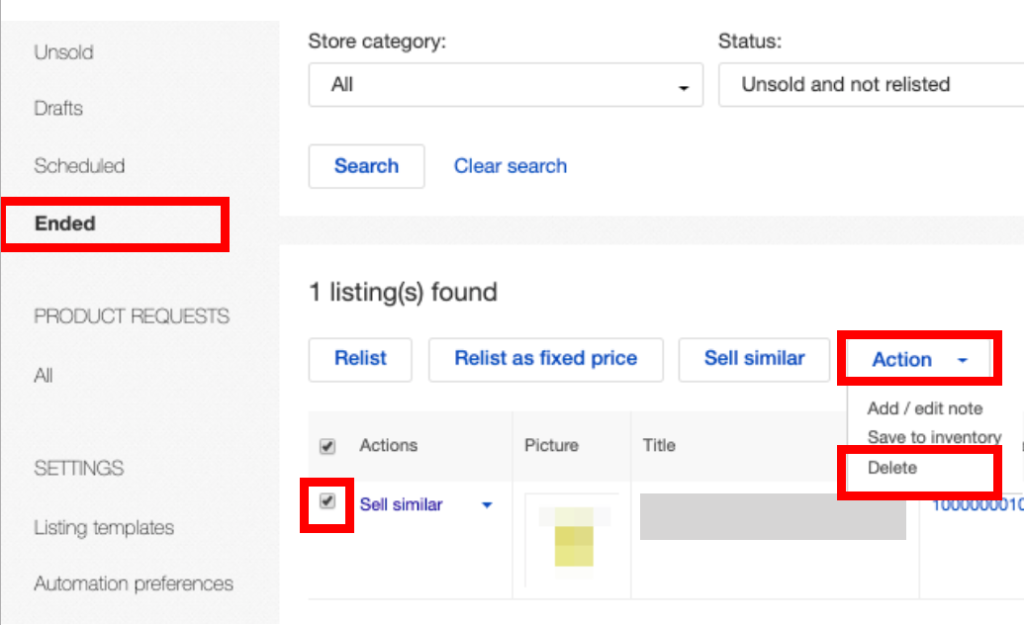Go to Drafts in sidebar
The height and width of the screenshot is (625, 1024).
[x=58, y=108]
